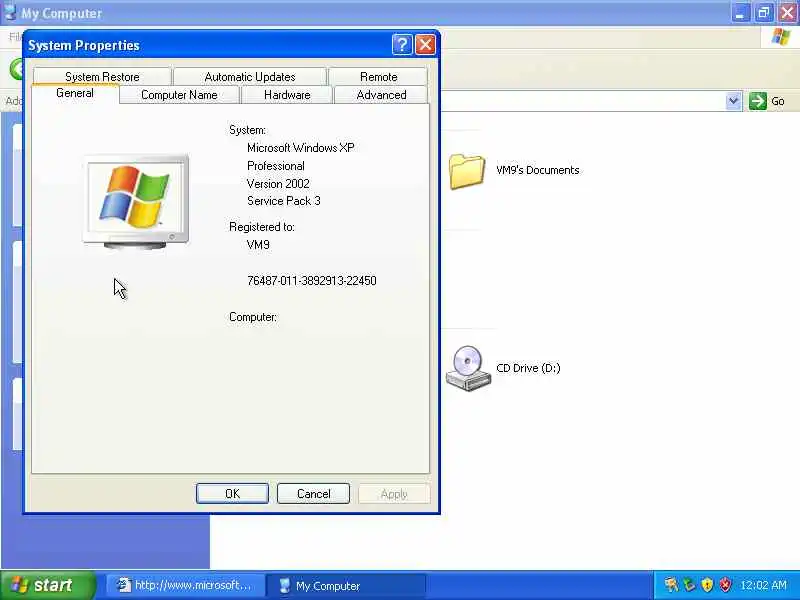The image size is (800, 600).
Task: Open the Hardware tab
Action: click(287, 95)
